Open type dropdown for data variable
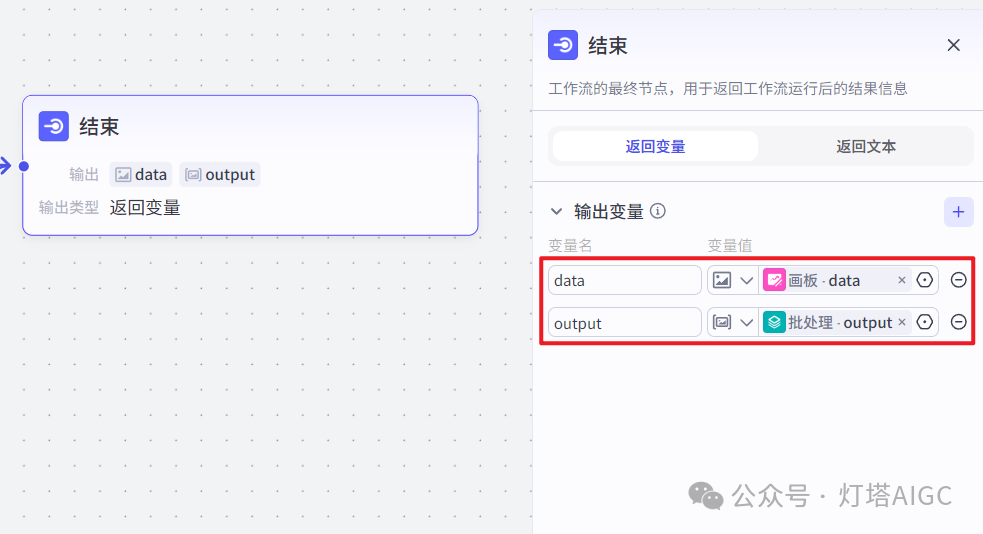The width and height of the screenshot is (983, 534). 746,280
